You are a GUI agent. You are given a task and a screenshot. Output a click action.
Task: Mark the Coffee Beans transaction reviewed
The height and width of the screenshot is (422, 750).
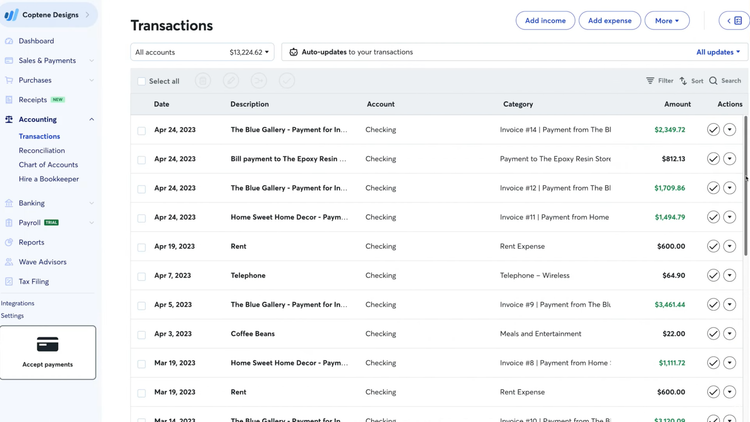[x=713, y=334]
